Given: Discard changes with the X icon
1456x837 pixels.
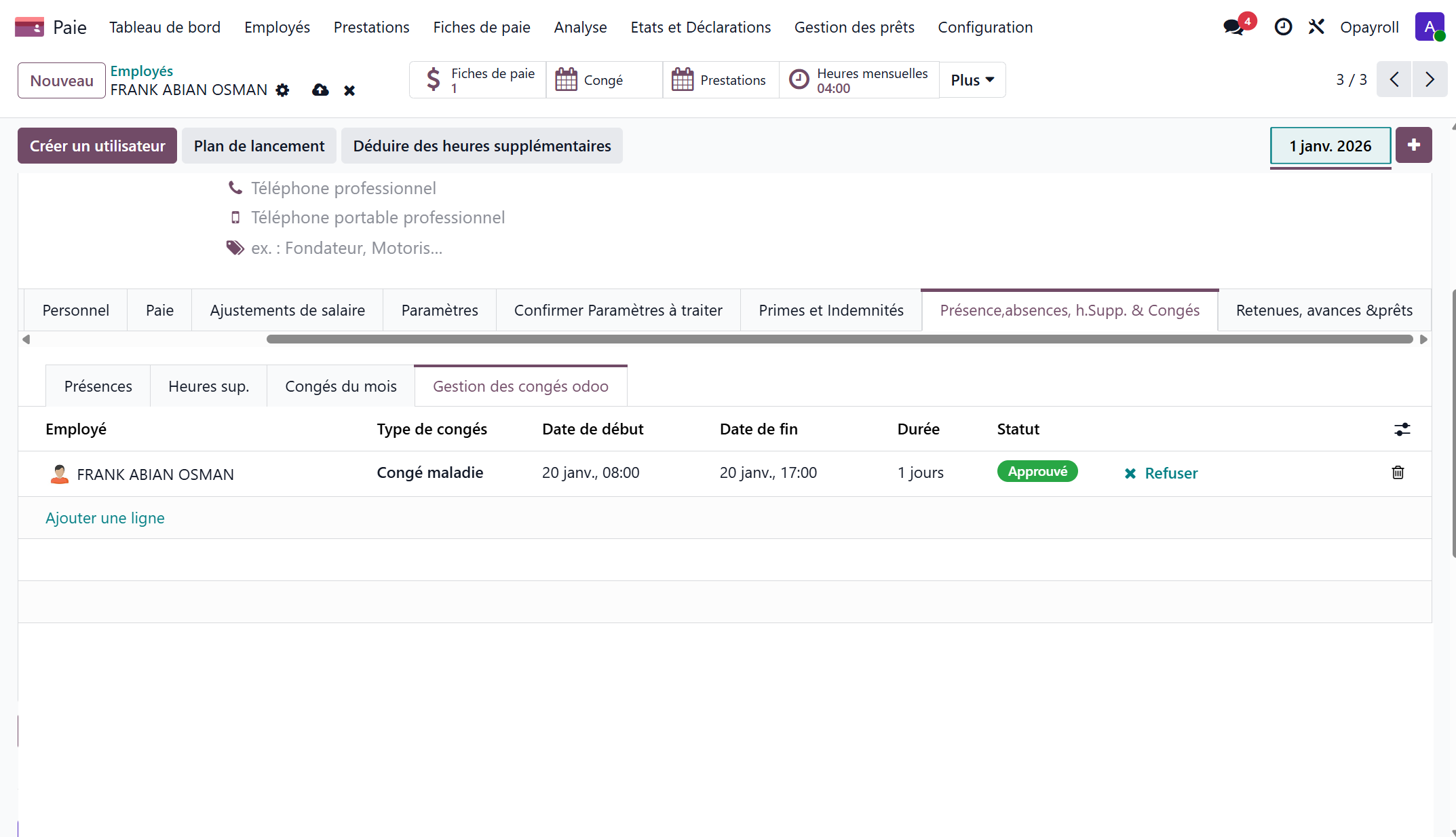Looking at the screenshot, I should [349, 90].
